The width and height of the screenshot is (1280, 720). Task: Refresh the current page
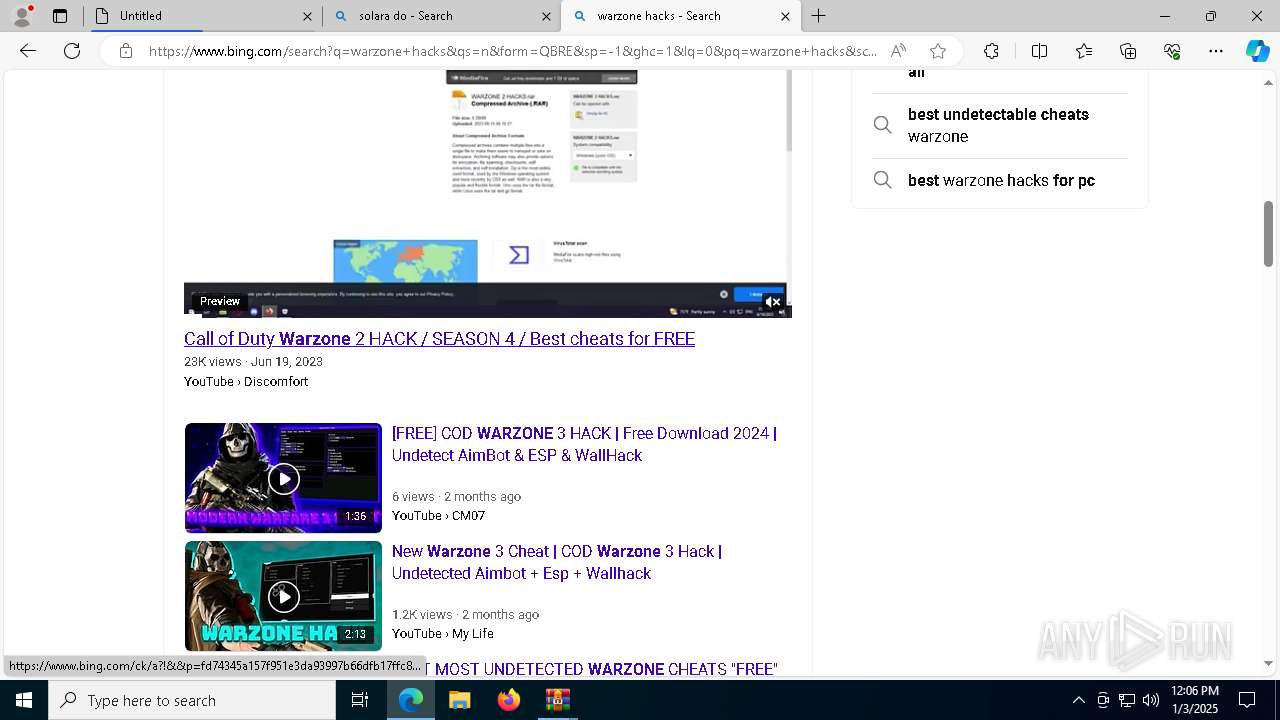(72, 51)
